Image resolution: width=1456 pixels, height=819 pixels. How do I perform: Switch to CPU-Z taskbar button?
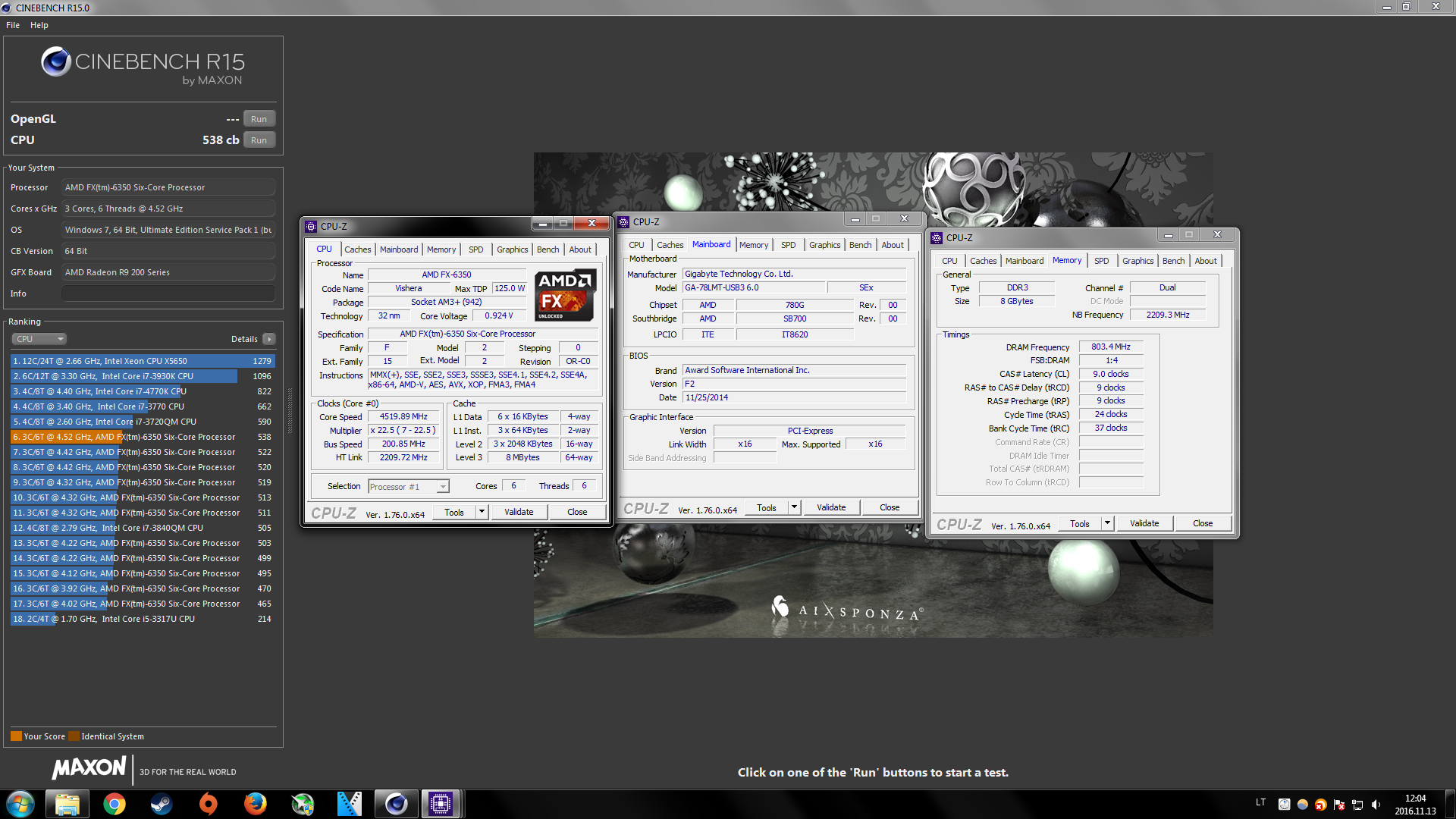[441, 804]
